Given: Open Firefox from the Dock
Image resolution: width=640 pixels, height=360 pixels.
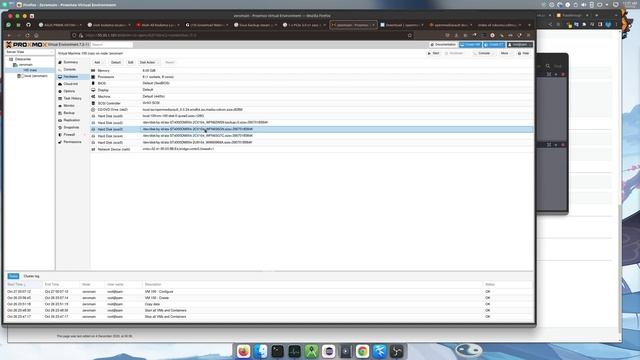Looking at the screenshot, I should (x=243, y=351).
